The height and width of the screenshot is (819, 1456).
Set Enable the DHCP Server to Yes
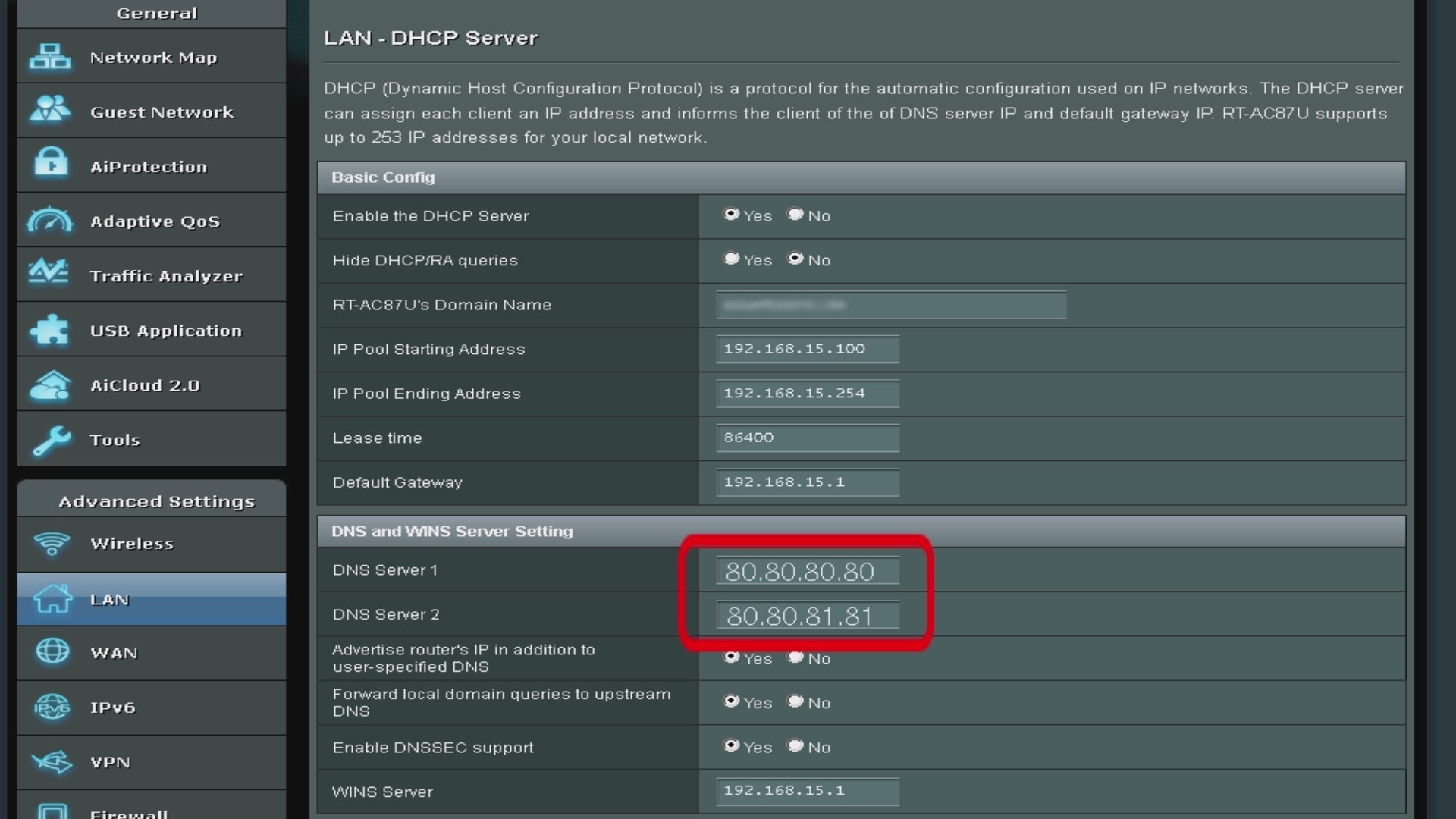pos(731,215)
